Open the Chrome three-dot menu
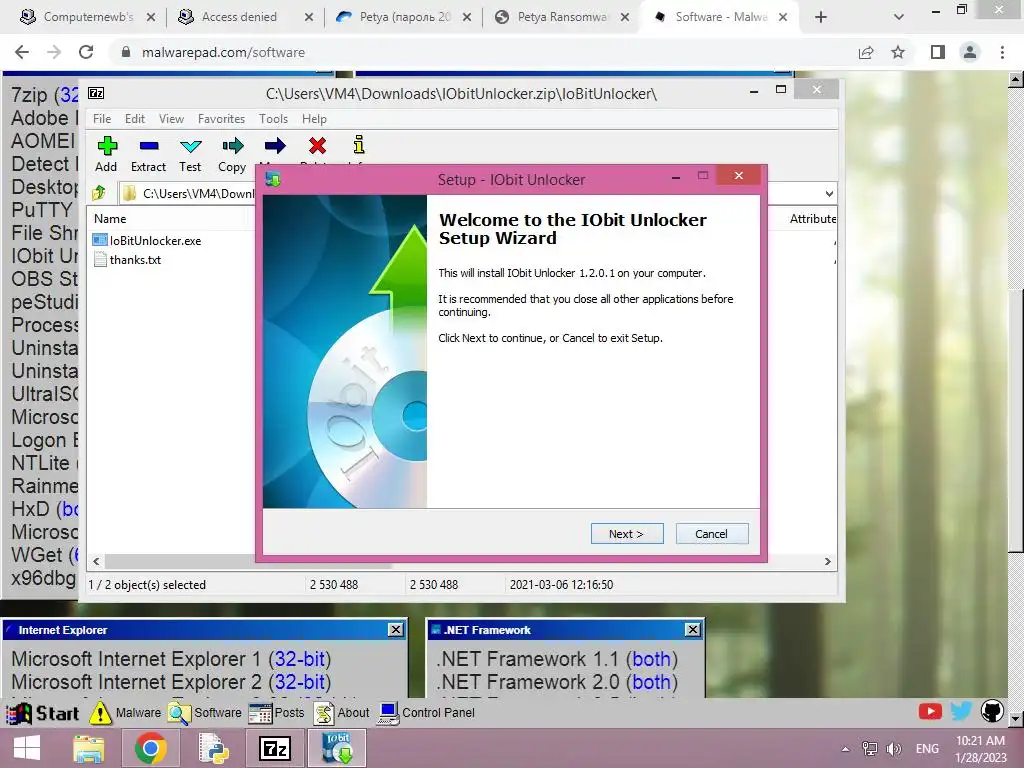 coord(1002,52)
